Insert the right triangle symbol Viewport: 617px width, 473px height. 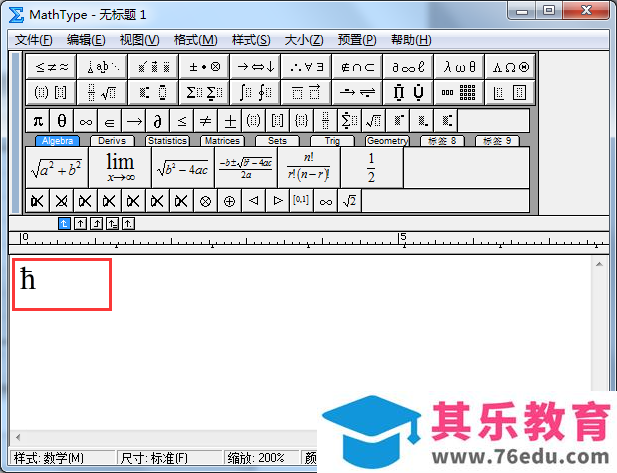click(x=277, y=201)
